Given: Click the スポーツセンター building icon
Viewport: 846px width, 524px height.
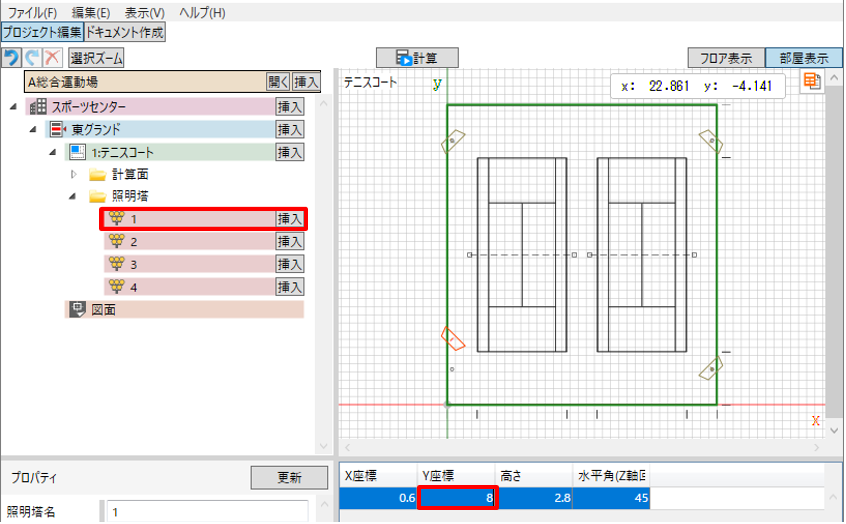Looking at the screenshot, I should click(38, 106).
